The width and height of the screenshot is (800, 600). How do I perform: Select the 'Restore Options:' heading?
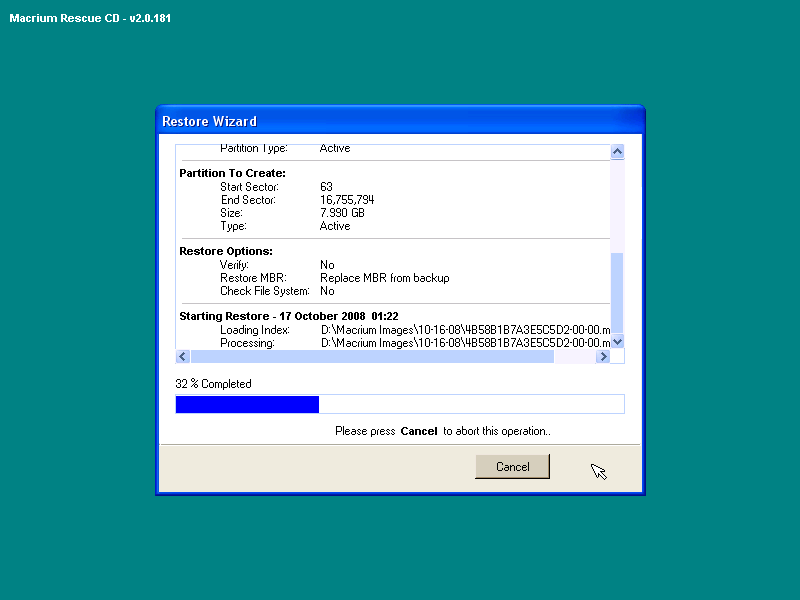[226, 251]
